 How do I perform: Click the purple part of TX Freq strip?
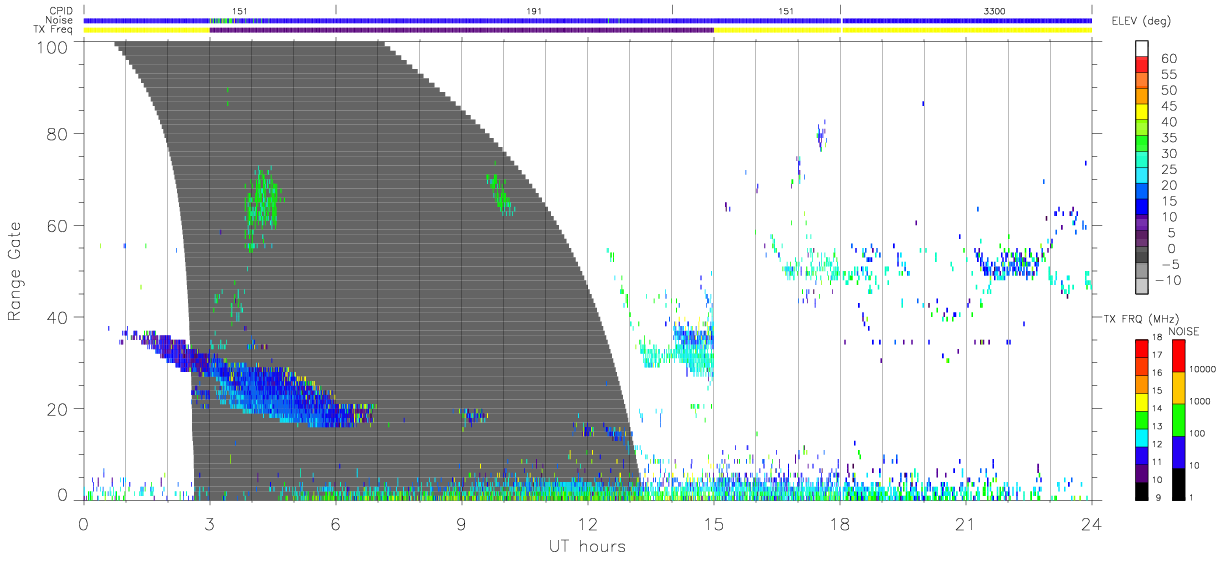coord(461,30)
